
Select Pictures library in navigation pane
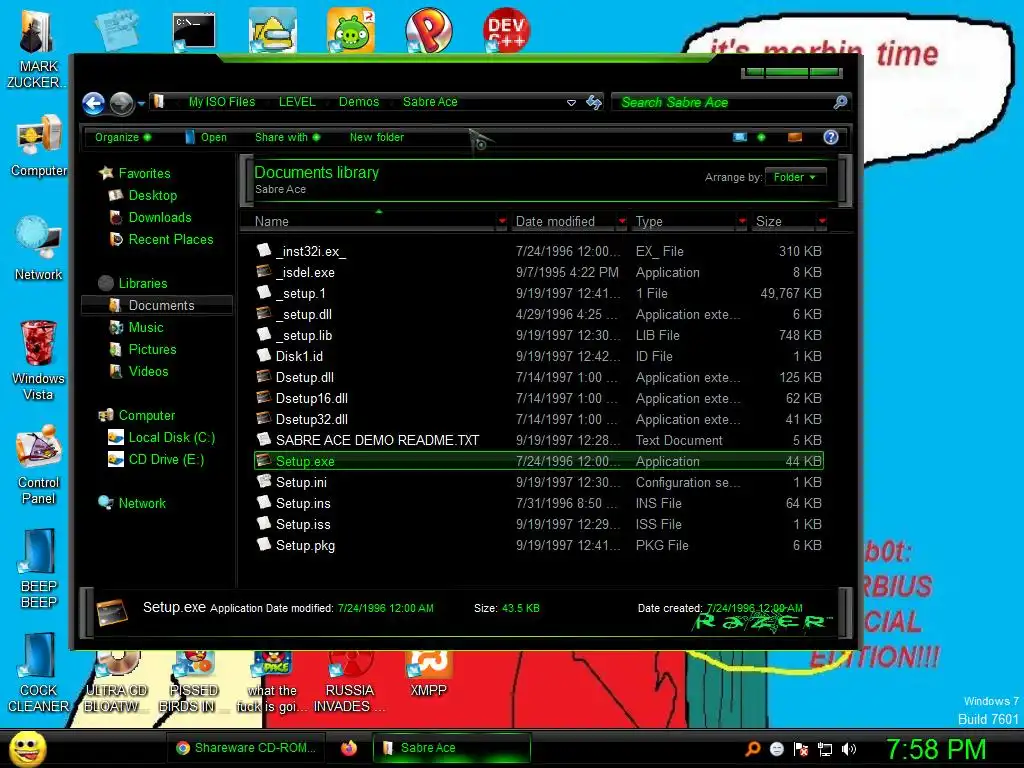coord(152,349)
